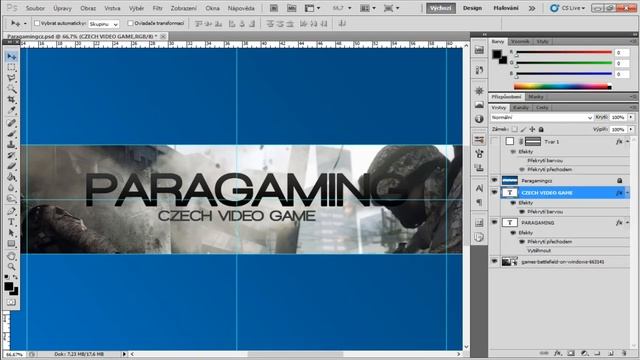
Task: Select the Pen tool
Action: click(11, 211)
